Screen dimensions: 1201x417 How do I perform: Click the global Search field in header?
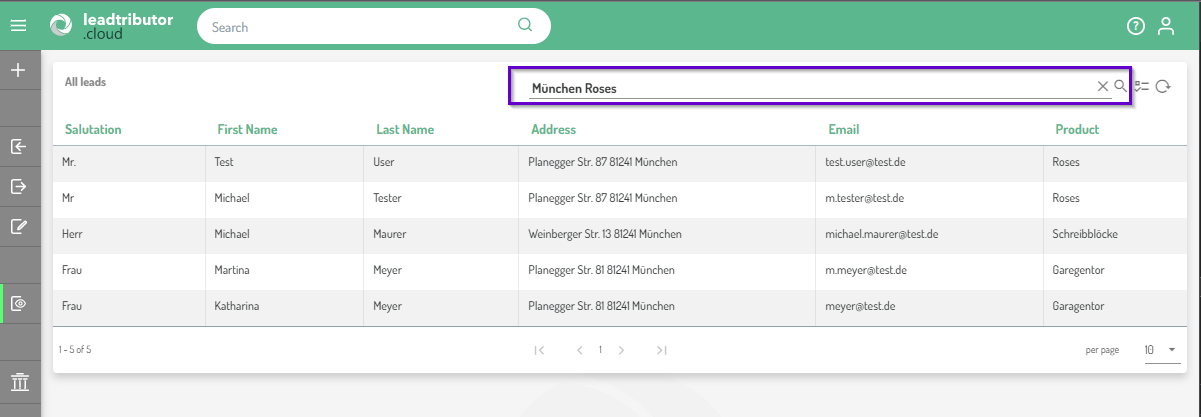[x=360, y=27]
